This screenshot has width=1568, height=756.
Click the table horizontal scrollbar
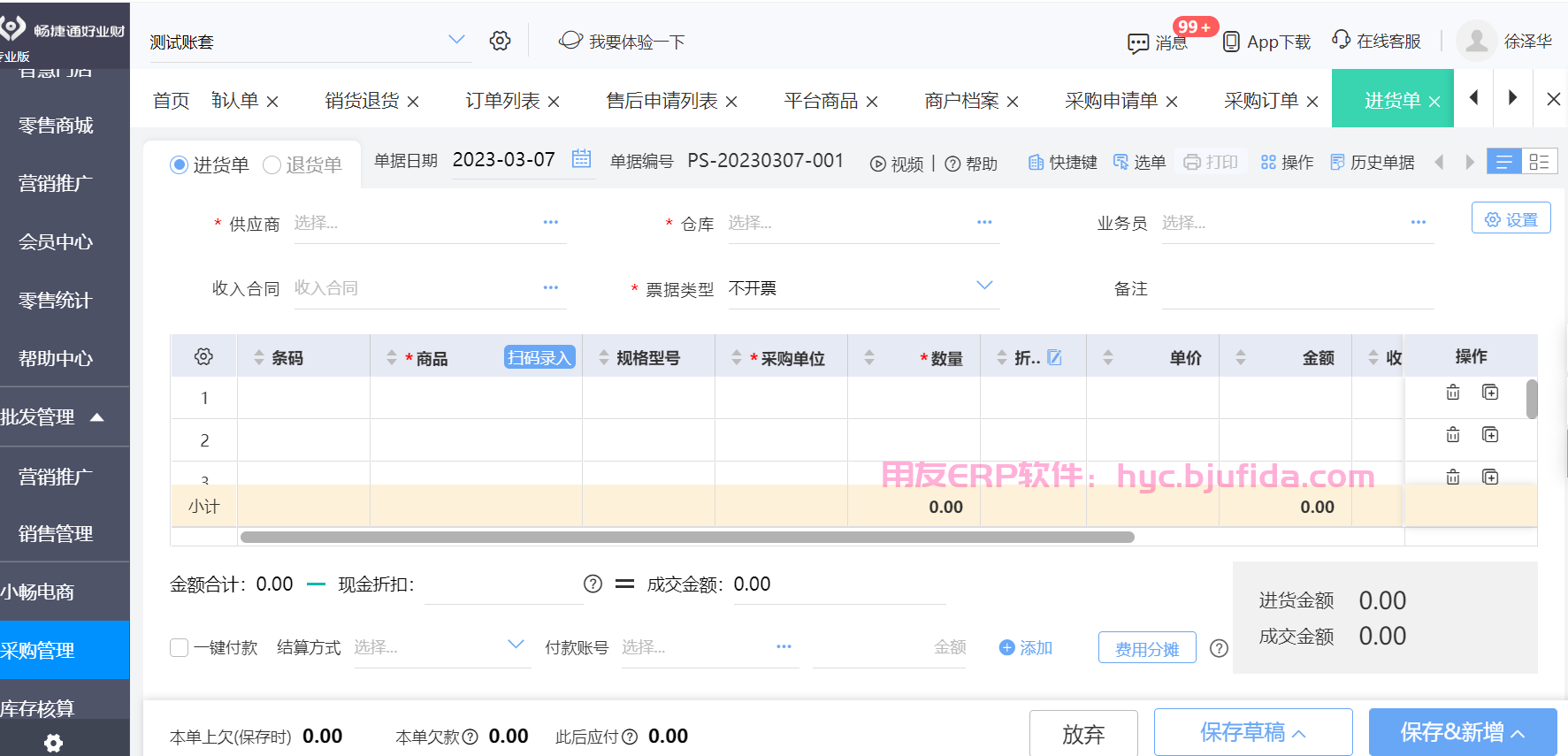pyautogui.click(x=687, y=537)
